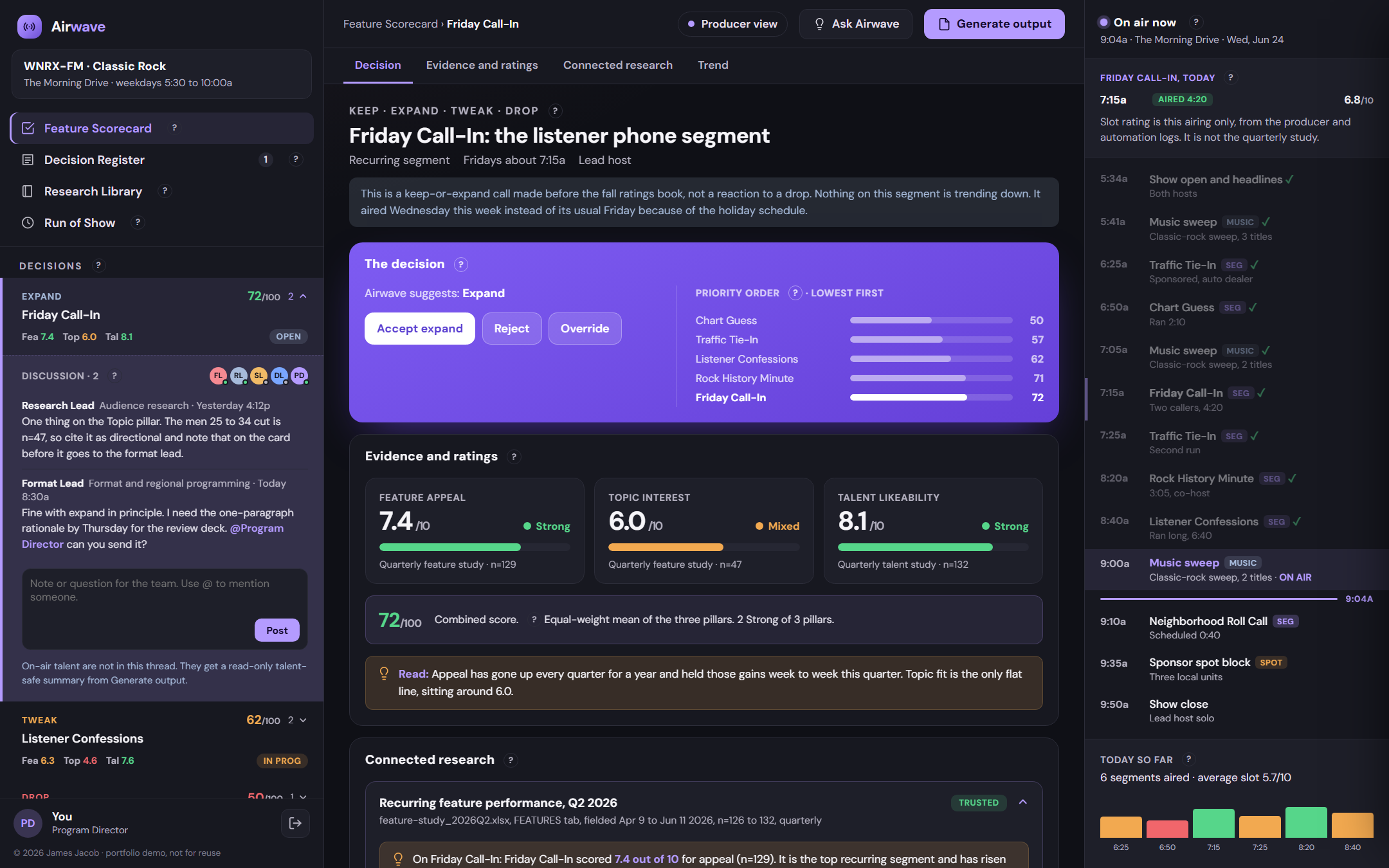Click the Topic Interest 6.0 progress bar
This screenshot has width=1389, height=868.
tap(704, 547)
